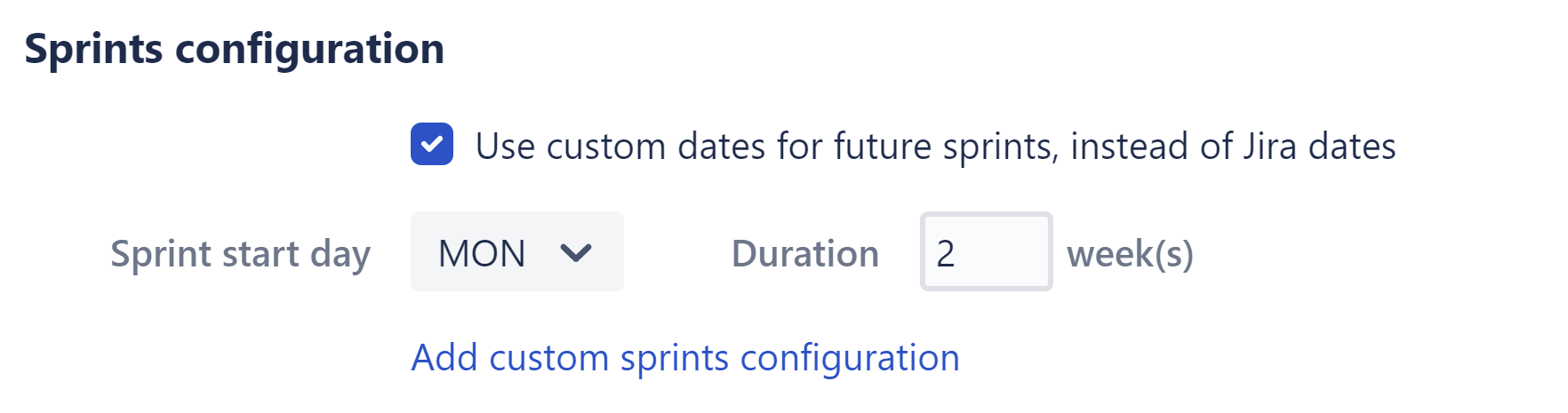The width and height of the screenshot is (1568, 413).
Task: Disable custom dates instead of Jira dates
Action: click(432, 145)
